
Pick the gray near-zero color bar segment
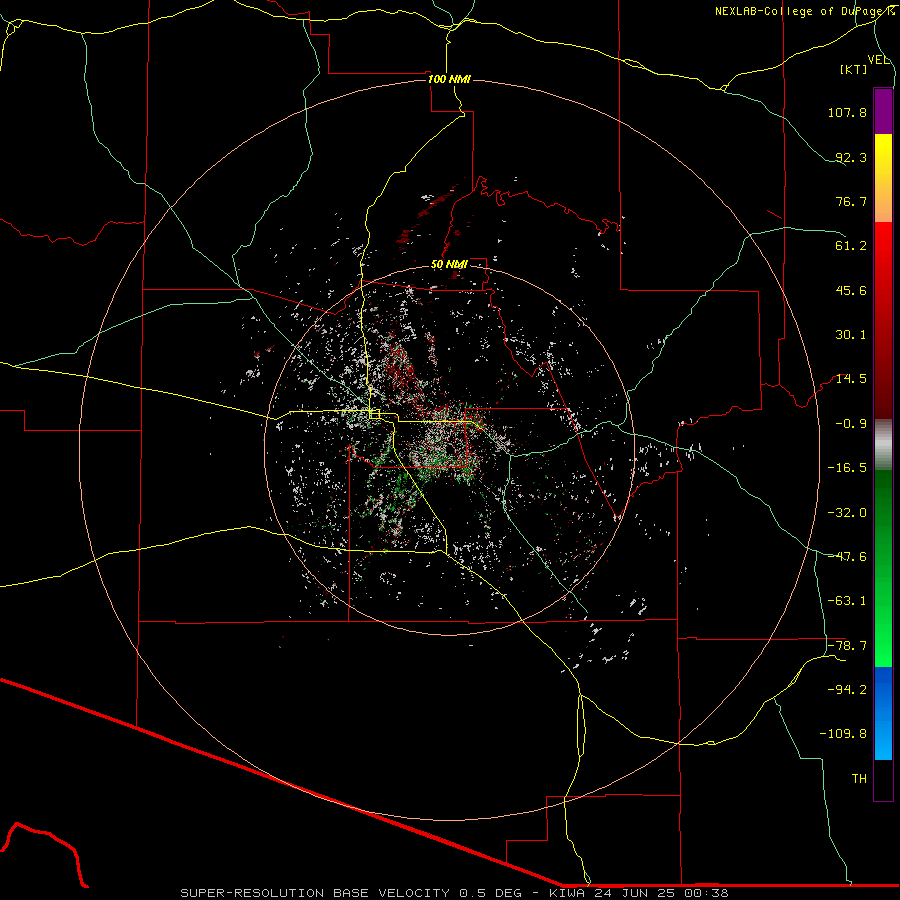(x=883, y=445)
